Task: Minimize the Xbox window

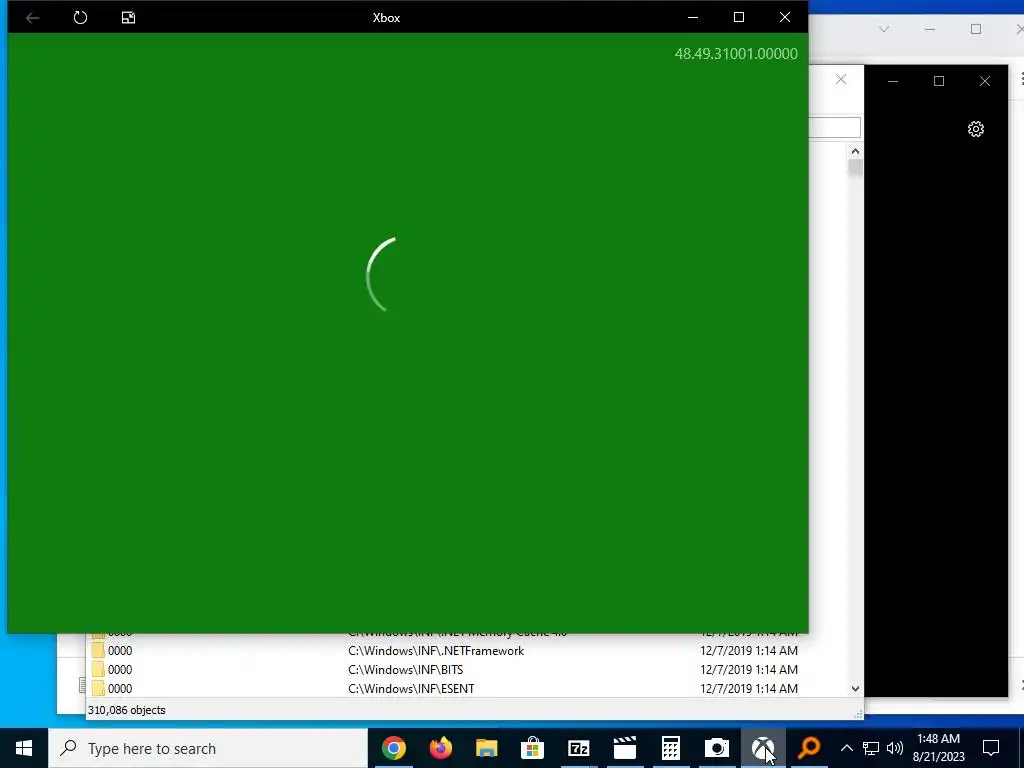Action: (x=693, y=18)
